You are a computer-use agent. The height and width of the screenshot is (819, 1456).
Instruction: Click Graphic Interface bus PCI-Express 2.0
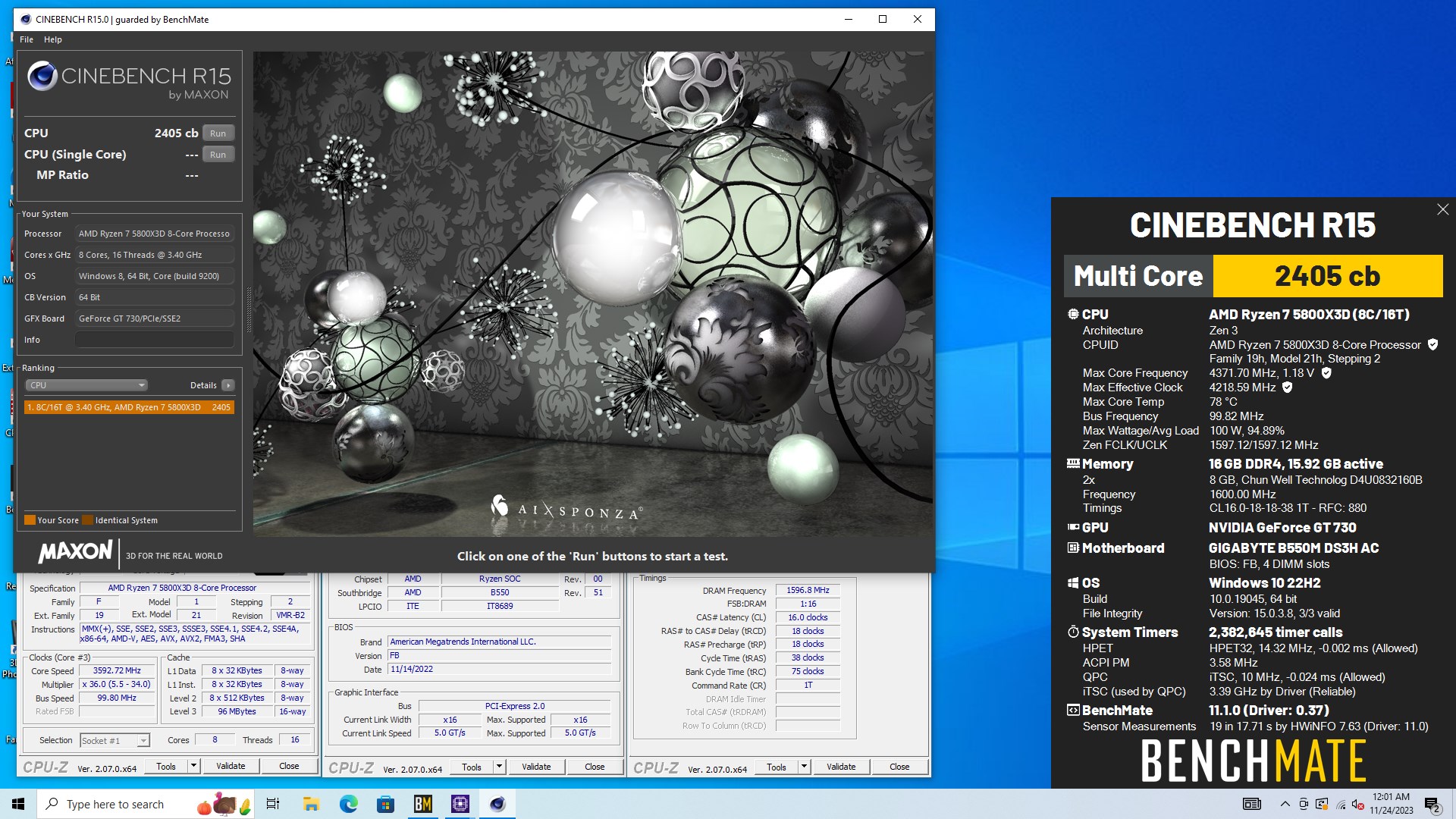click(x=515, y=706)
